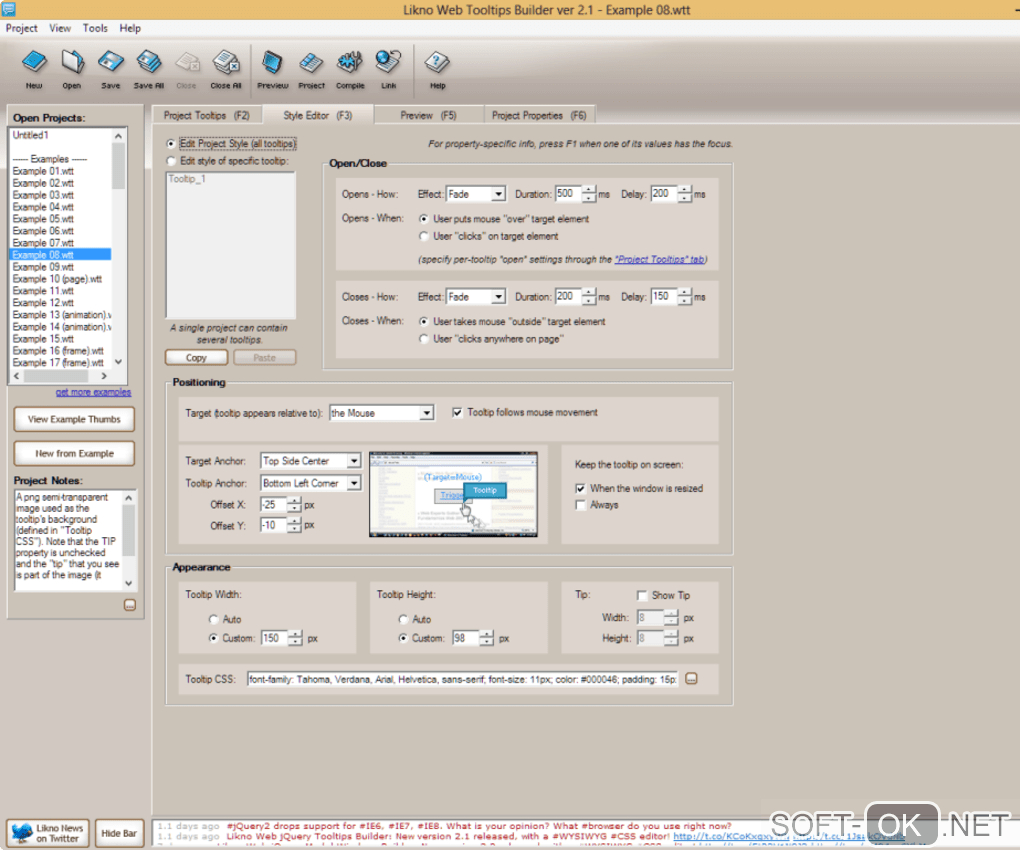Adjust the Offset X stepper
This screenshot has width=1020, height=850.
(294, 505)
